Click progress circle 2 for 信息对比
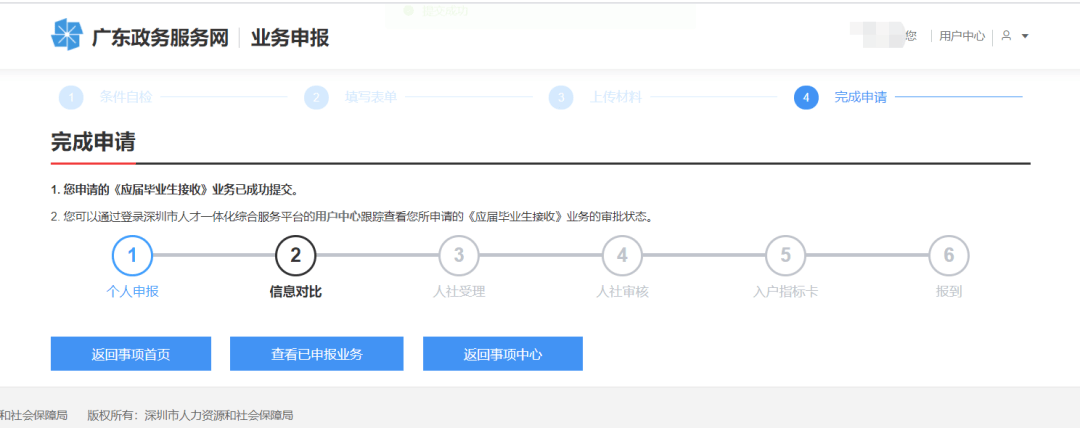Image resolution: width=1080 pixels, height=428 pixels. 295,255
